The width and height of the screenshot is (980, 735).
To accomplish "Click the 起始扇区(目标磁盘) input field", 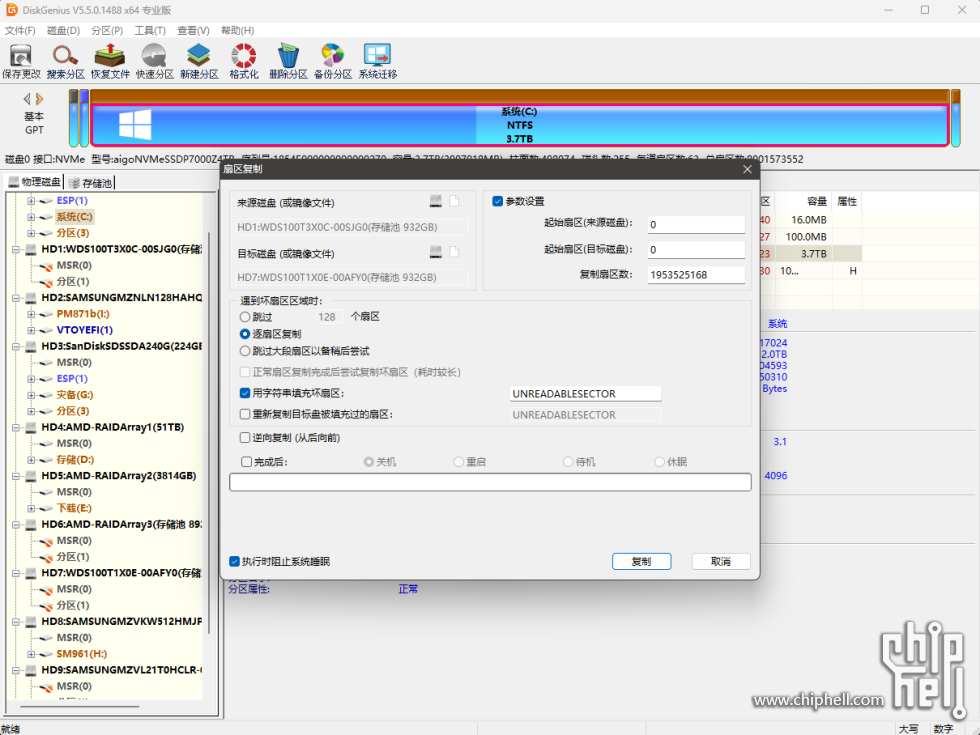I will point(696,249).
